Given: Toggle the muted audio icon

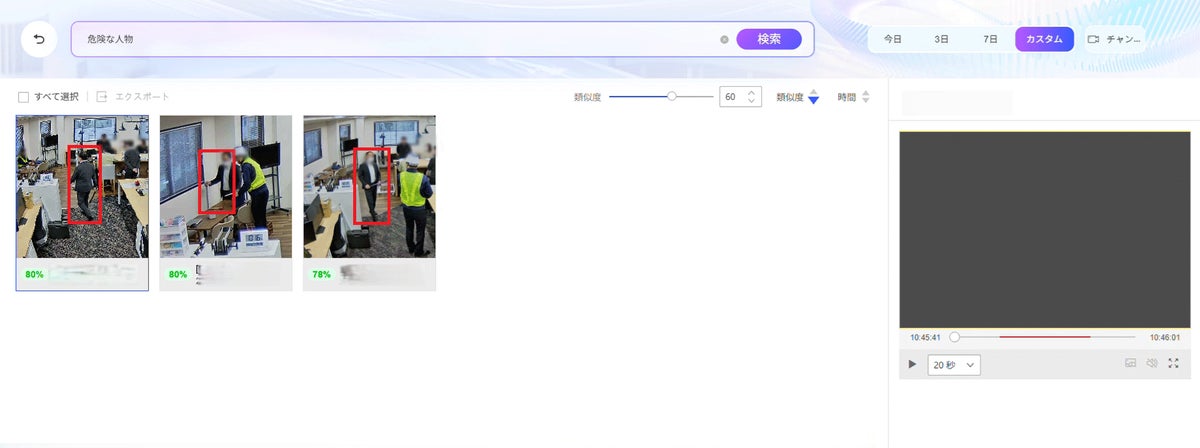Looking at the screenshot, I should [1152, 364].
